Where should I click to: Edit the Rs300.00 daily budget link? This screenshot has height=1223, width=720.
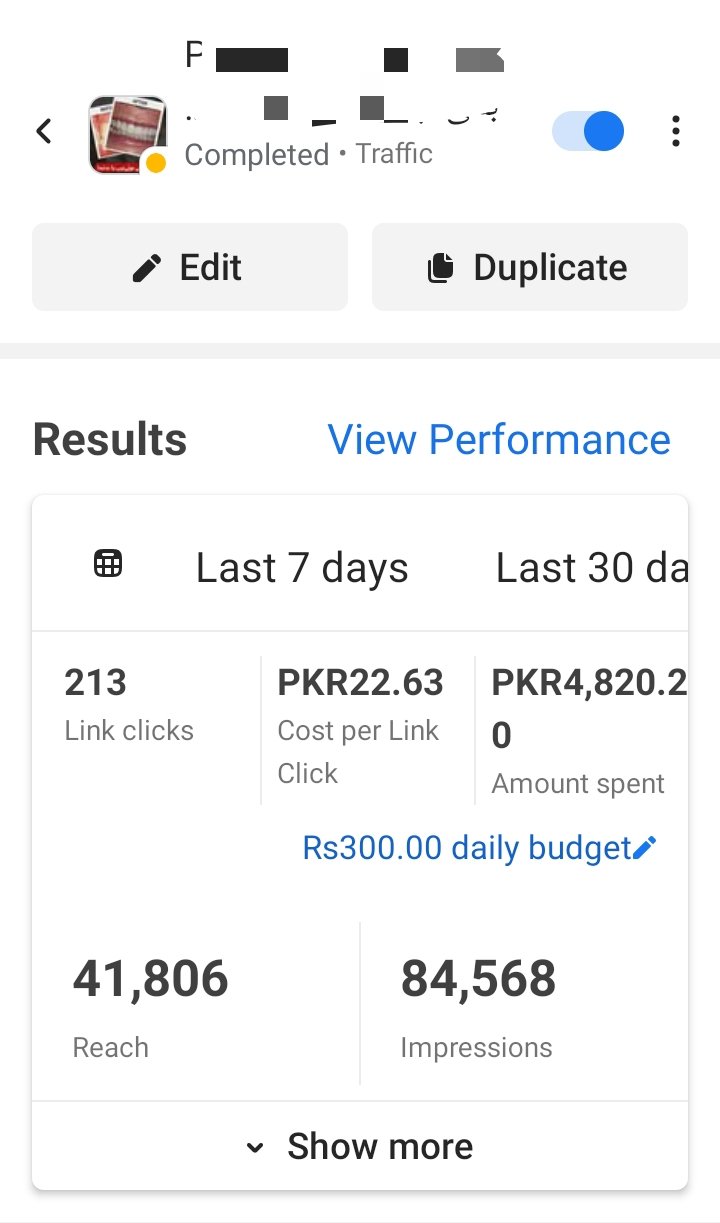coord(467,848)
